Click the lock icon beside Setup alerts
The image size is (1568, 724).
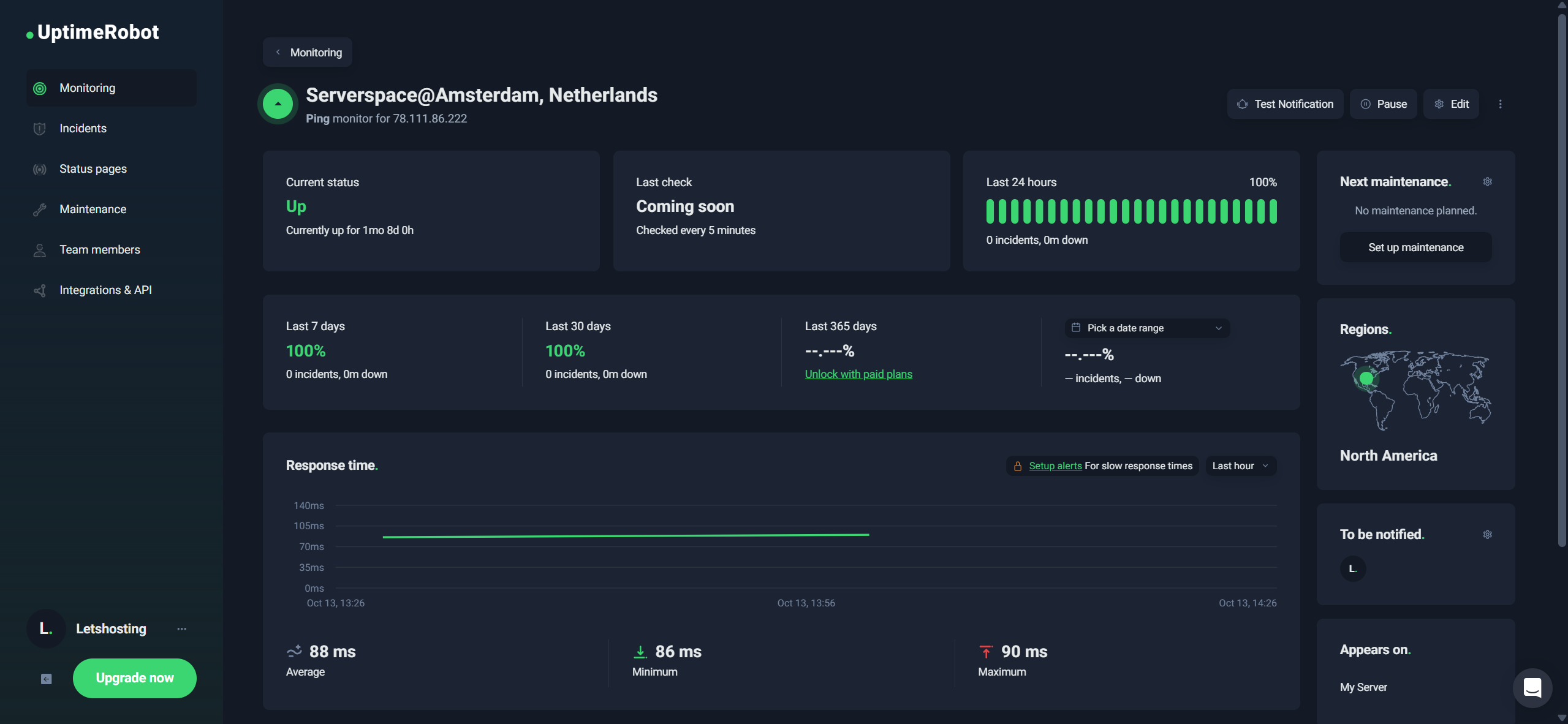1017,466
